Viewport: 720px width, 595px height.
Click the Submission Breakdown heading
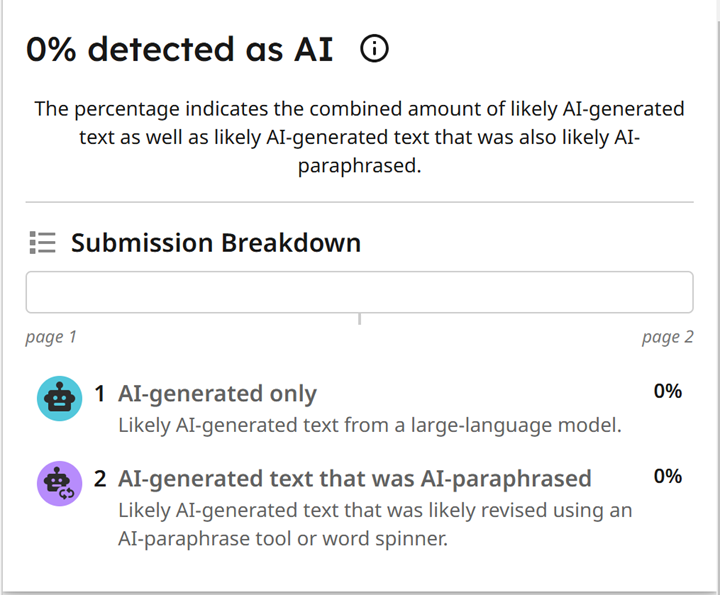pyautogui.click(x=216, y=242)
